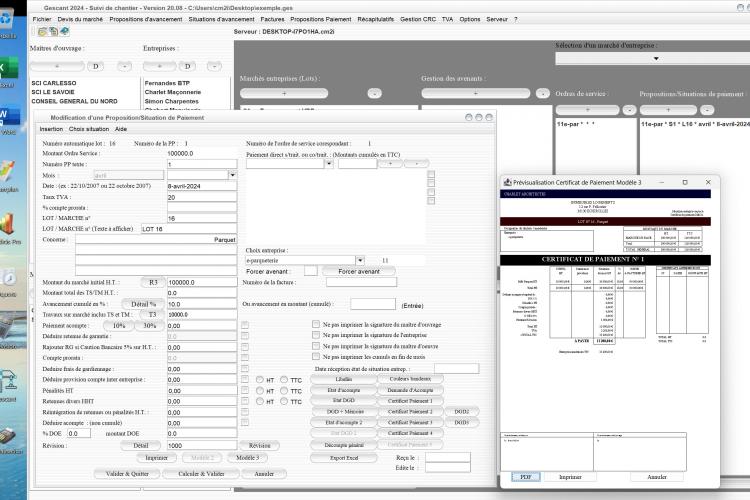Open the Sélection d'un marché d'entreprise dropdown
The width and height of the screenshot is (750, 500).
tap(656, 58)
